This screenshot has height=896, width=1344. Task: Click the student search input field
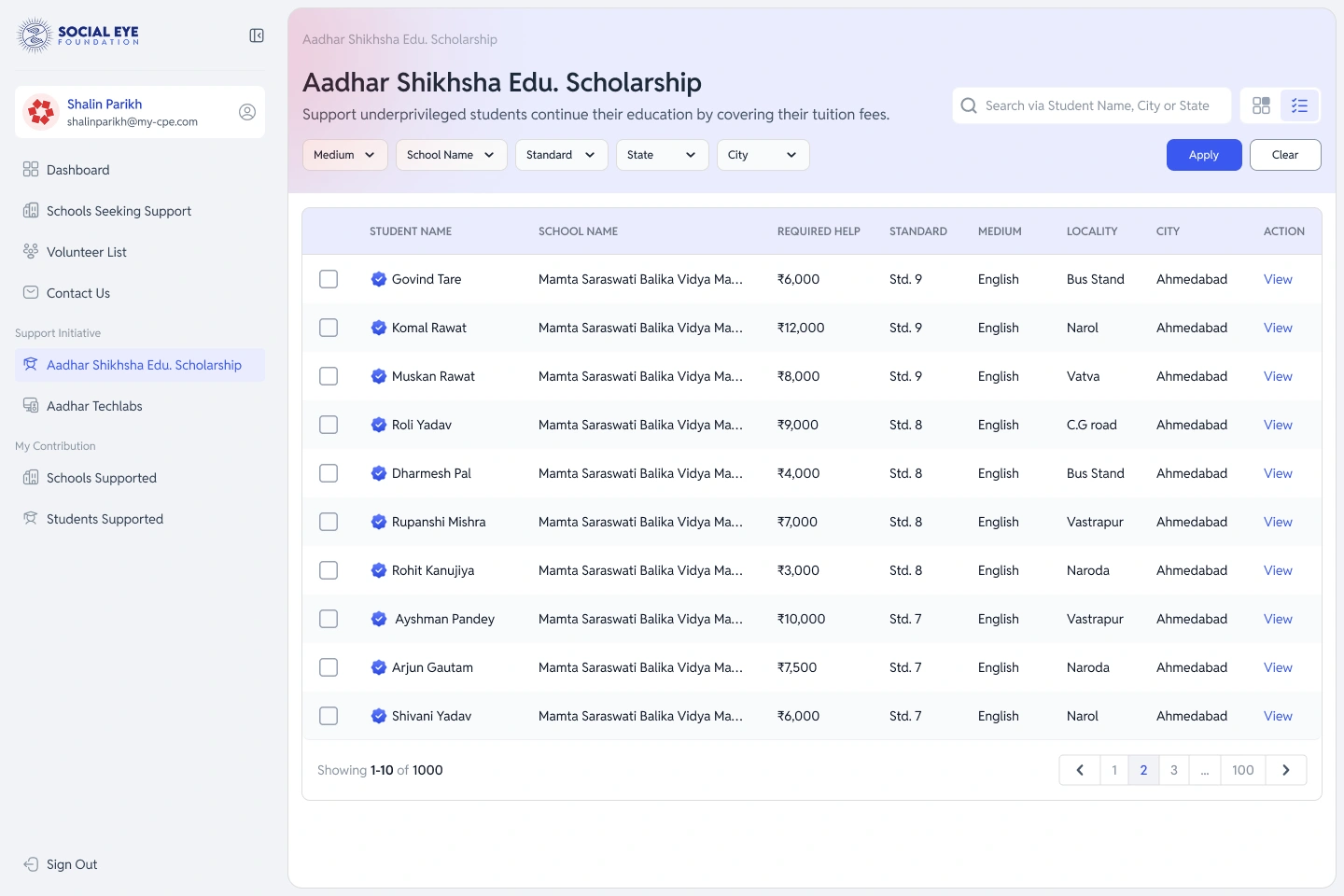[1092, 105]
